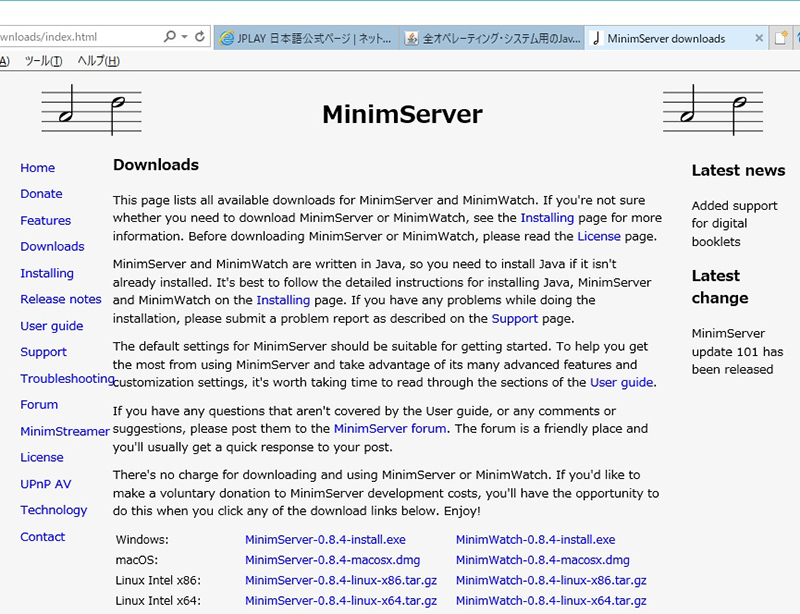Download MinimWatch-0.8.4-macosx.dmg for macOS
Screen dimensions: 800x614
(x=543, y=560)
